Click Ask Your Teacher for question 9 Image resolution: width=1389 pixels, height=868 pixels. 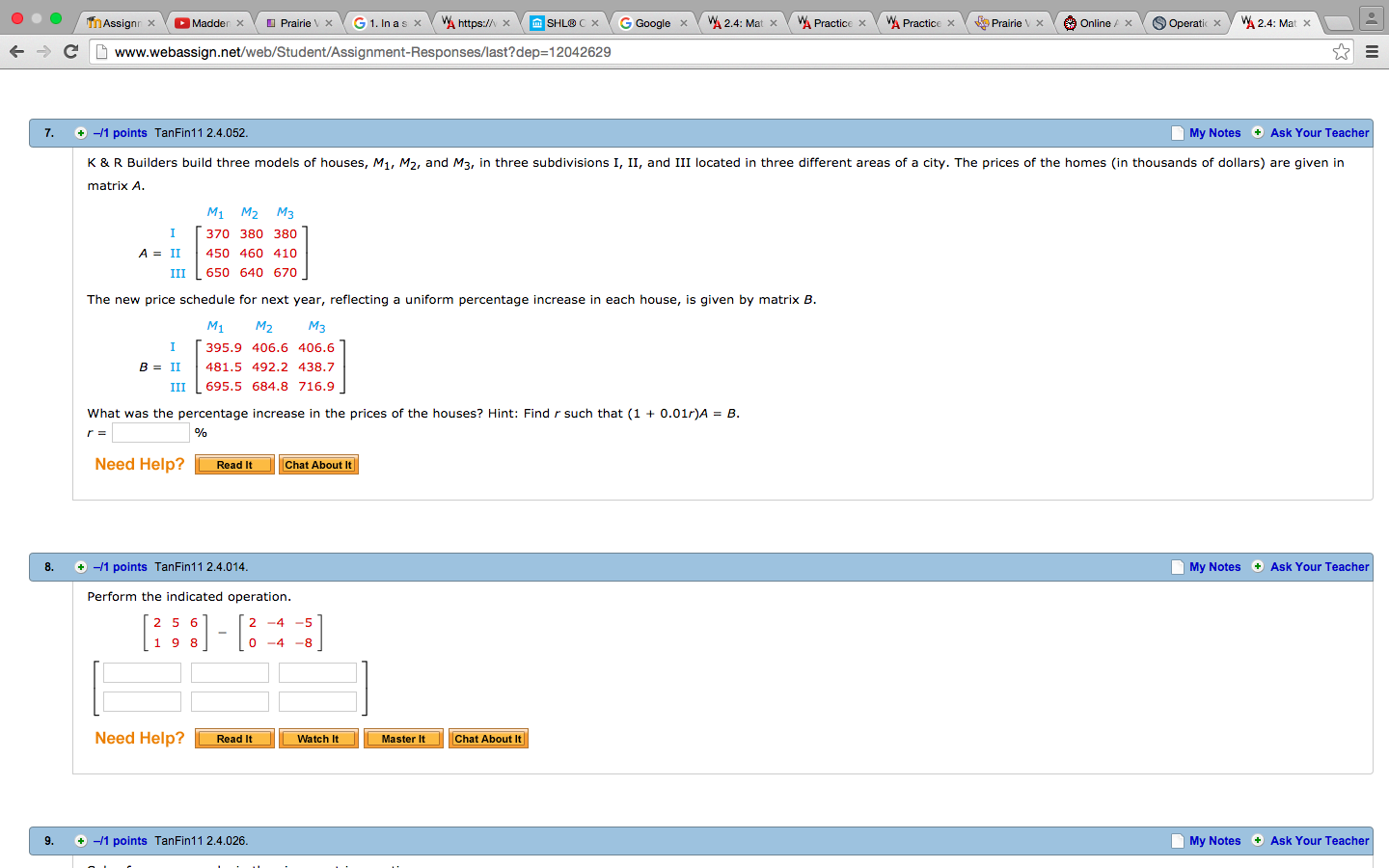1320,841
